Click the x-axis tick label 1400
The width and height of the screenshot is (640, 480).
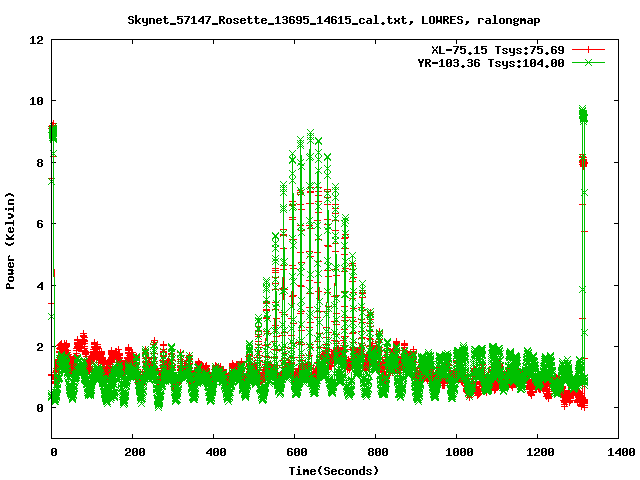pos(620,452)
